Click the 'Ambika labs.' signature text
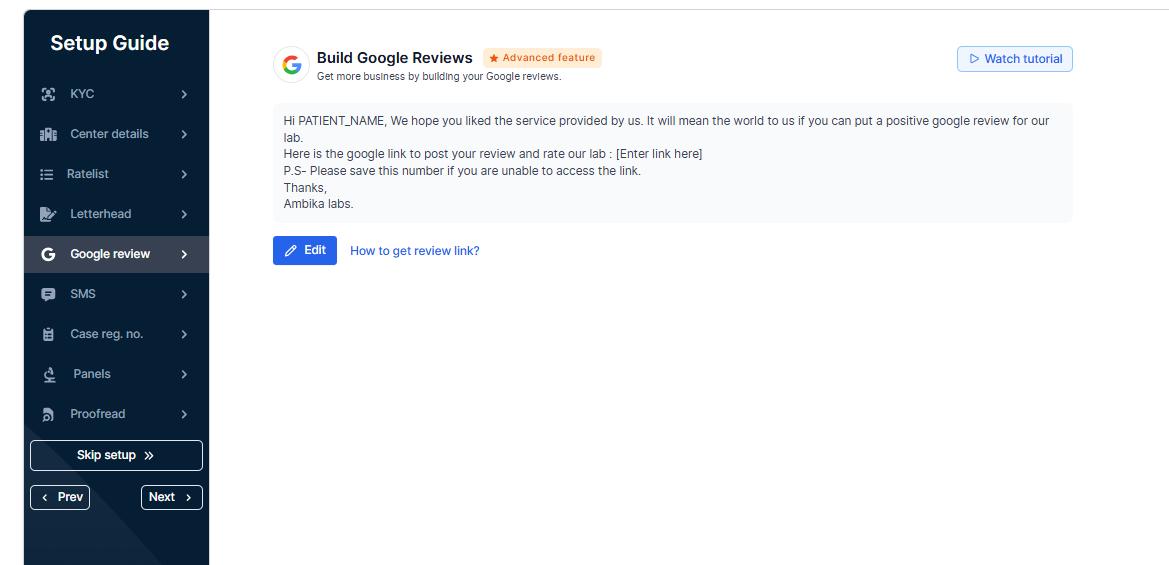This screenshot has width=1169, height=565. point(318,204)
